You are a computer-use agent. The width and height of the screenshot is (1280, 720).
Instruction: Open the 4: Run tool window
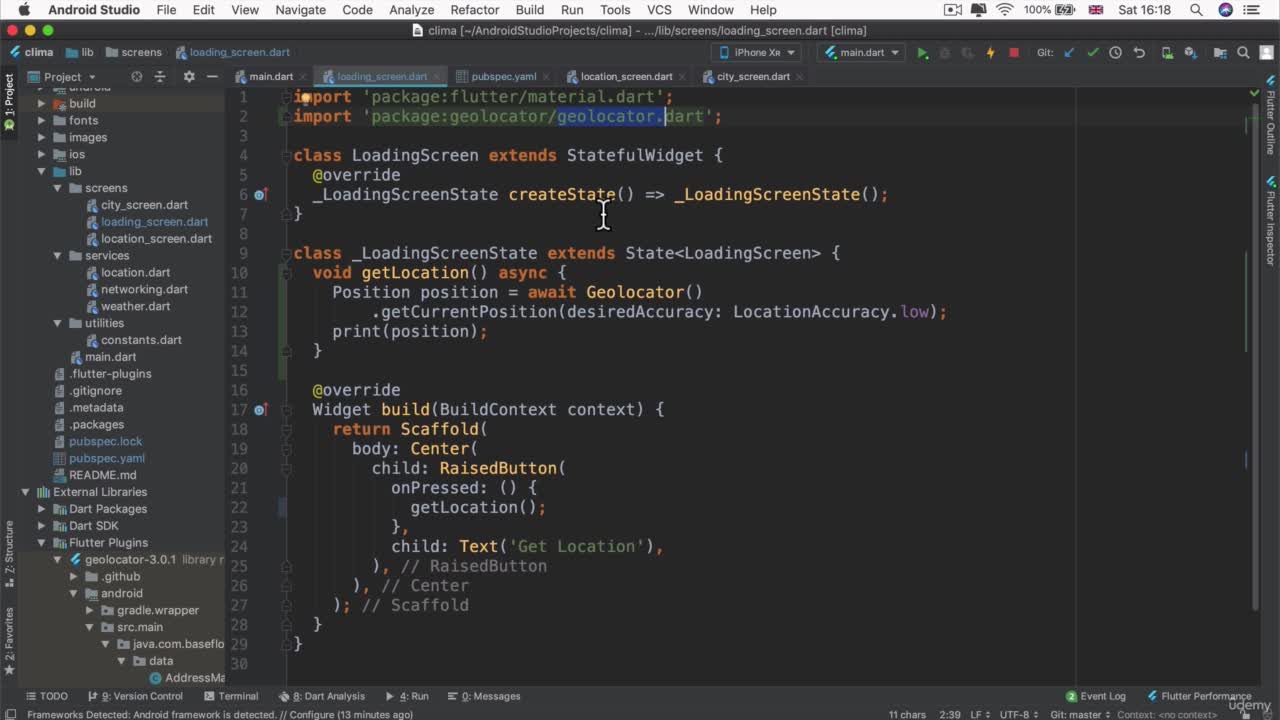click(x=407, y=696)
